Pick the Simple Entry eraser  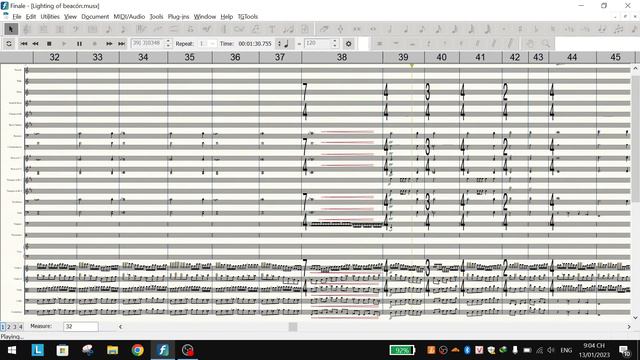pyautogui.click(x=324, y=29)
